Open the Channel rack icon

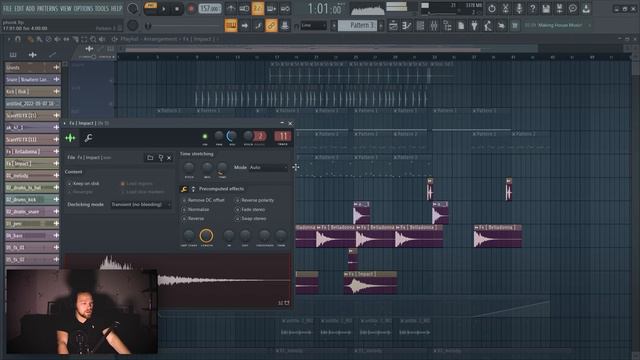[420, 26]
